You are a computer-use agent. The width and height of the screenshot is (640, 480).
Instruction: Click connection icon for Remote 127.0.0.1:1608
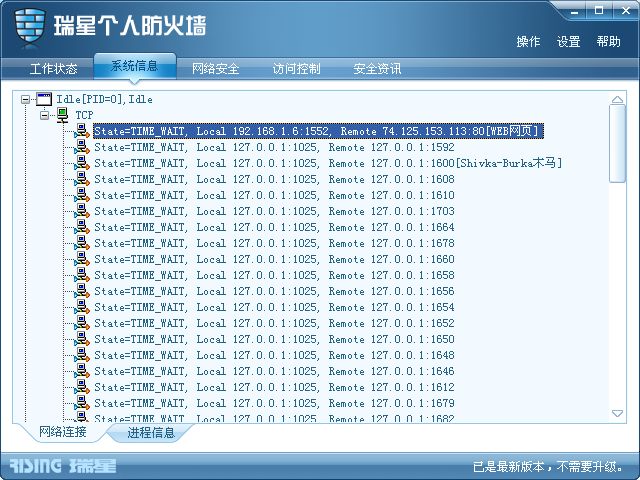point(82,179)
